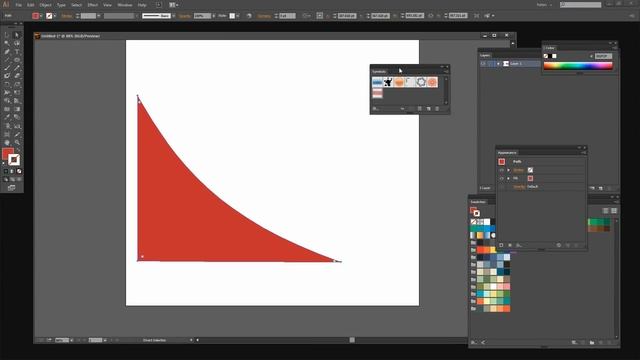
Task: Select the Hand tool
Action: (7, 142)
